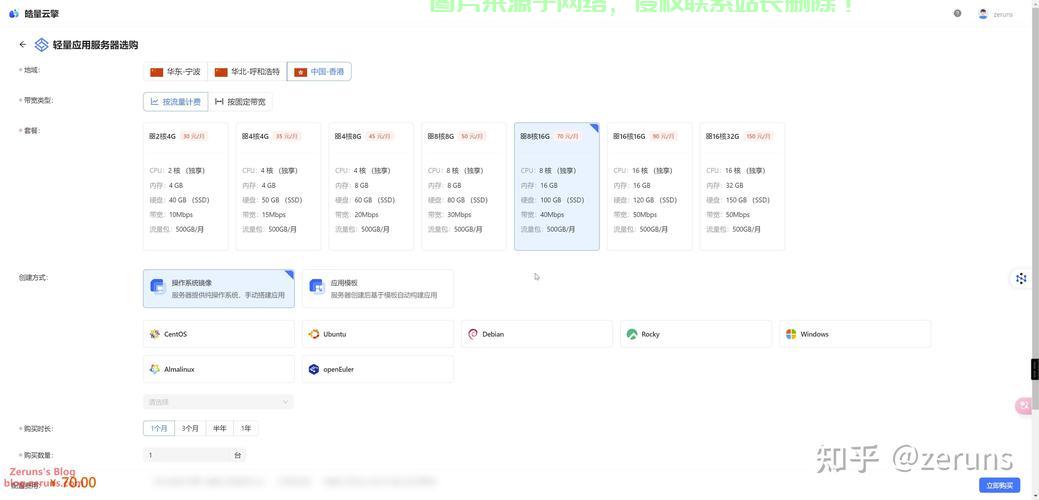Click the purchase quantity input field
This screenshot has width=1039, height=500.
[x=188, y=455]
